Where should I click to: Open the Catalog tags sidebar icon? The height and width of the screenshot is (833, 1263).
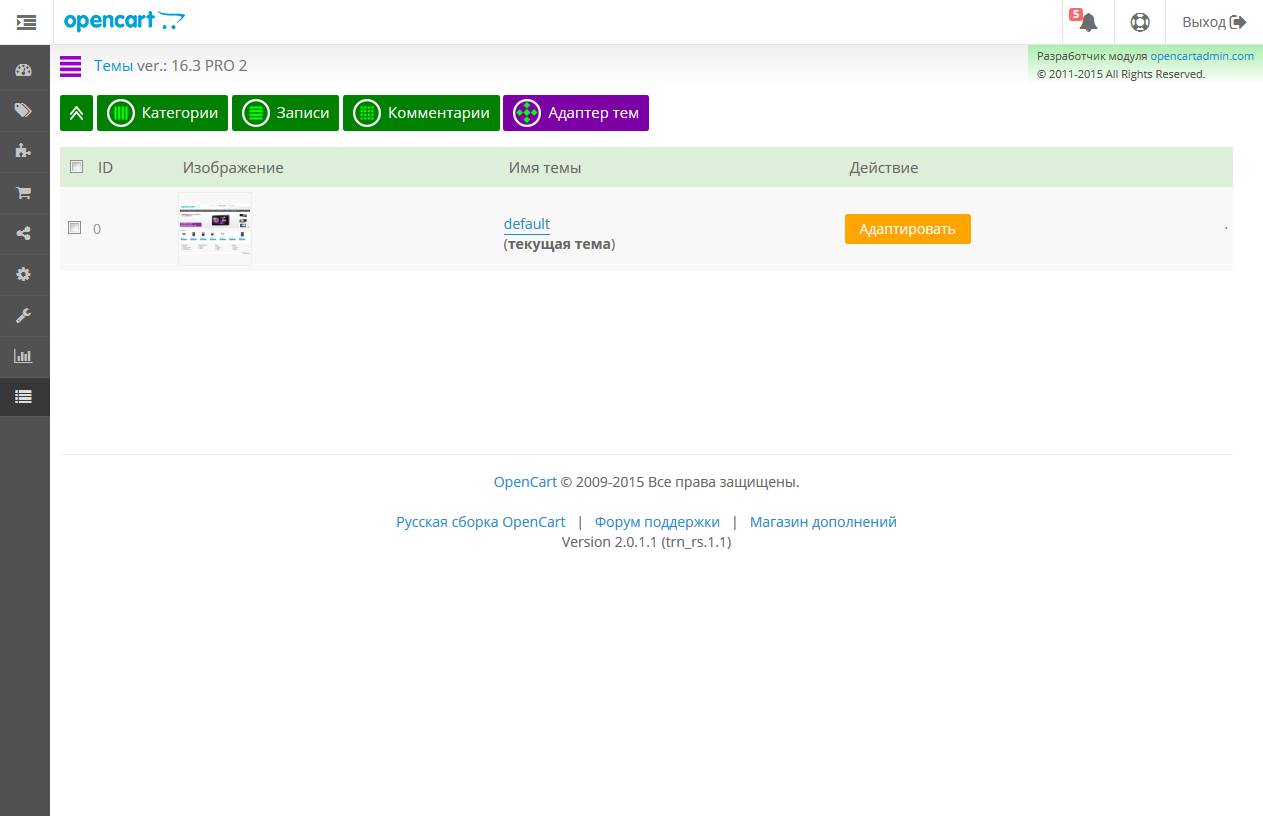click(x=24, y=111)
